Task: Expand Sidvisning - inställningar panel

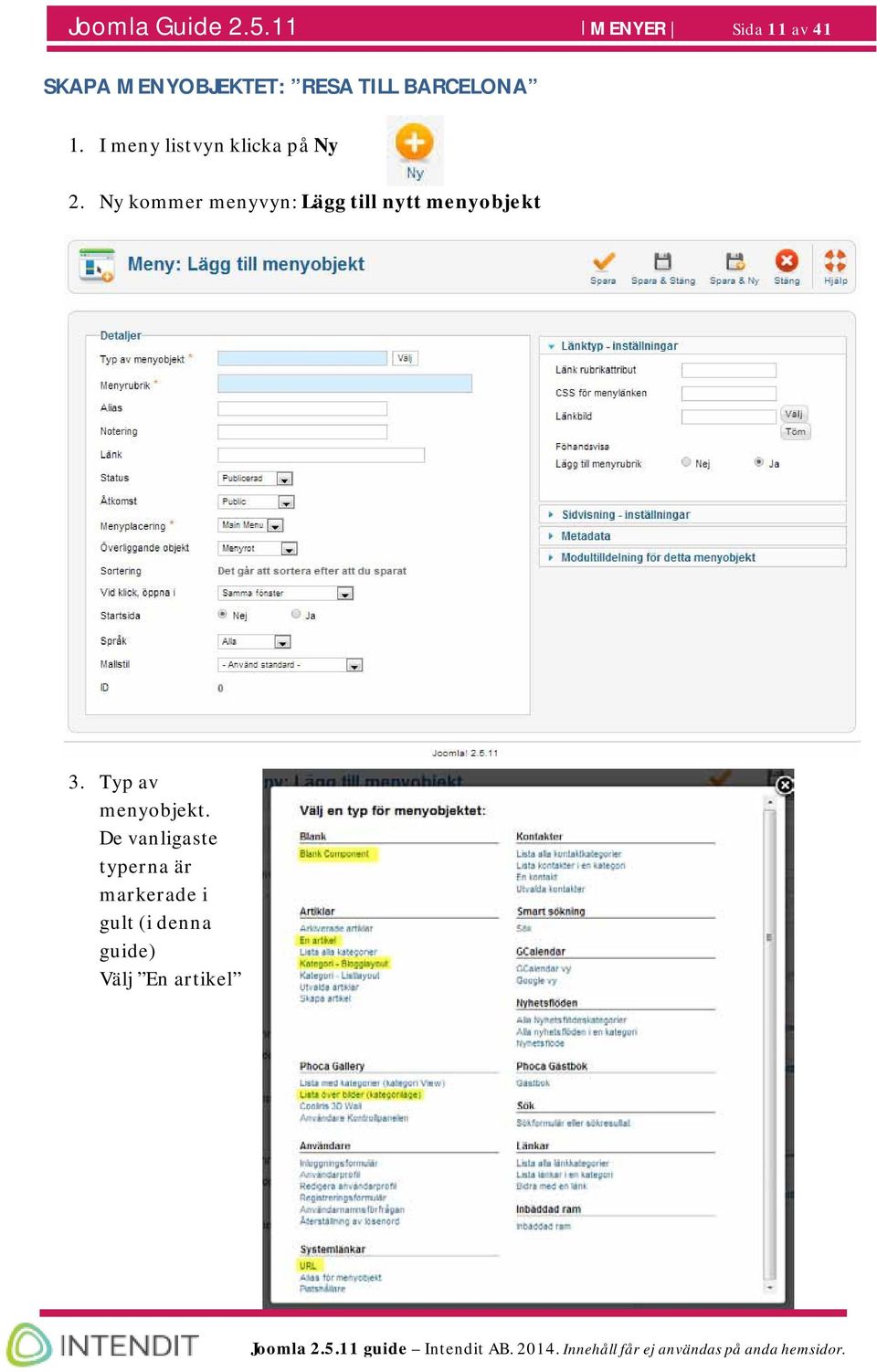Action: pyautogui.click(x=692, y=515)
